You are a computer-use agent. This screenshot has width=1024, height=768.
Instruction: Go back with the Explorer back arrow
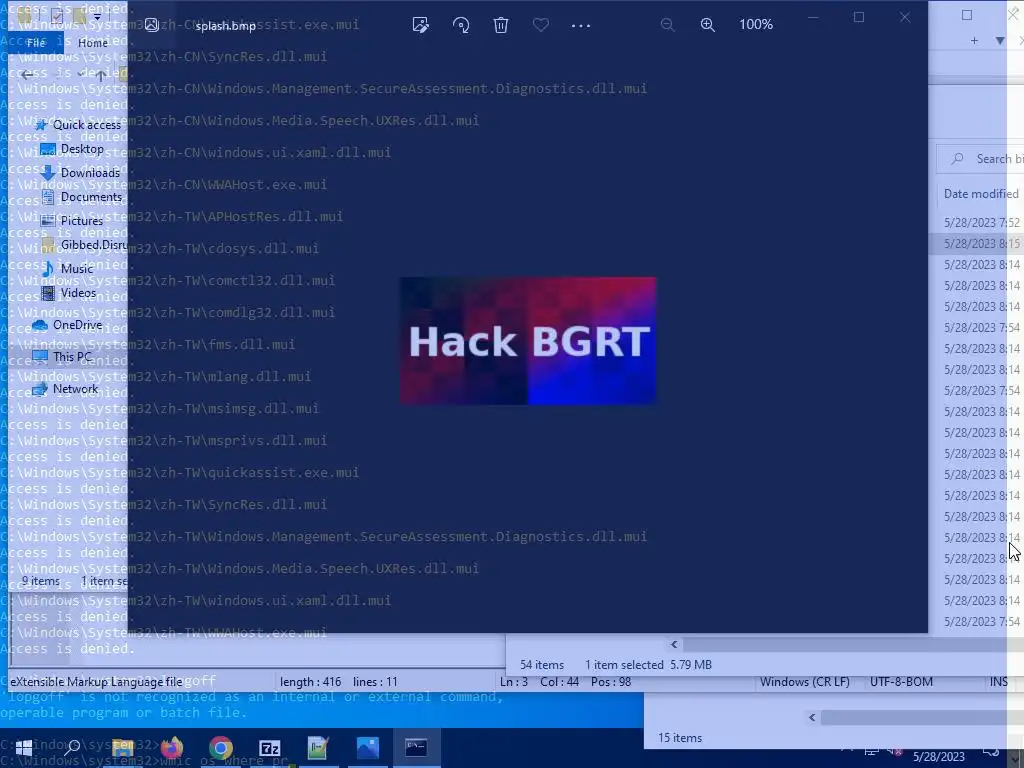pyautogui.click(x=27, y=74)
